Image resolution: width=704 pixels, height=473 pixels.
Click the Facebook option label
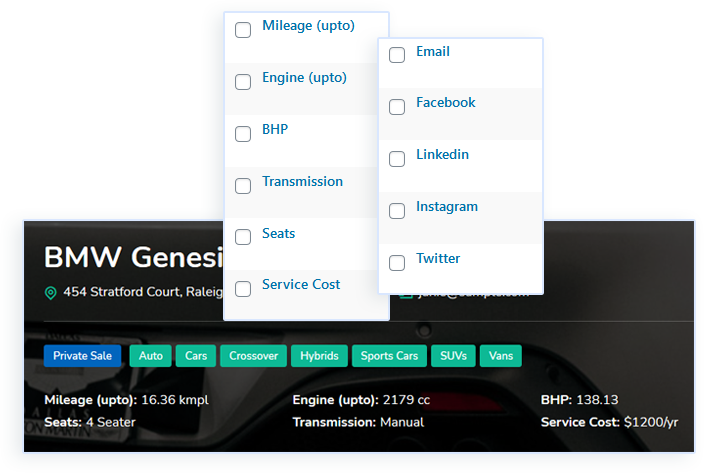(x=445, y=102)
